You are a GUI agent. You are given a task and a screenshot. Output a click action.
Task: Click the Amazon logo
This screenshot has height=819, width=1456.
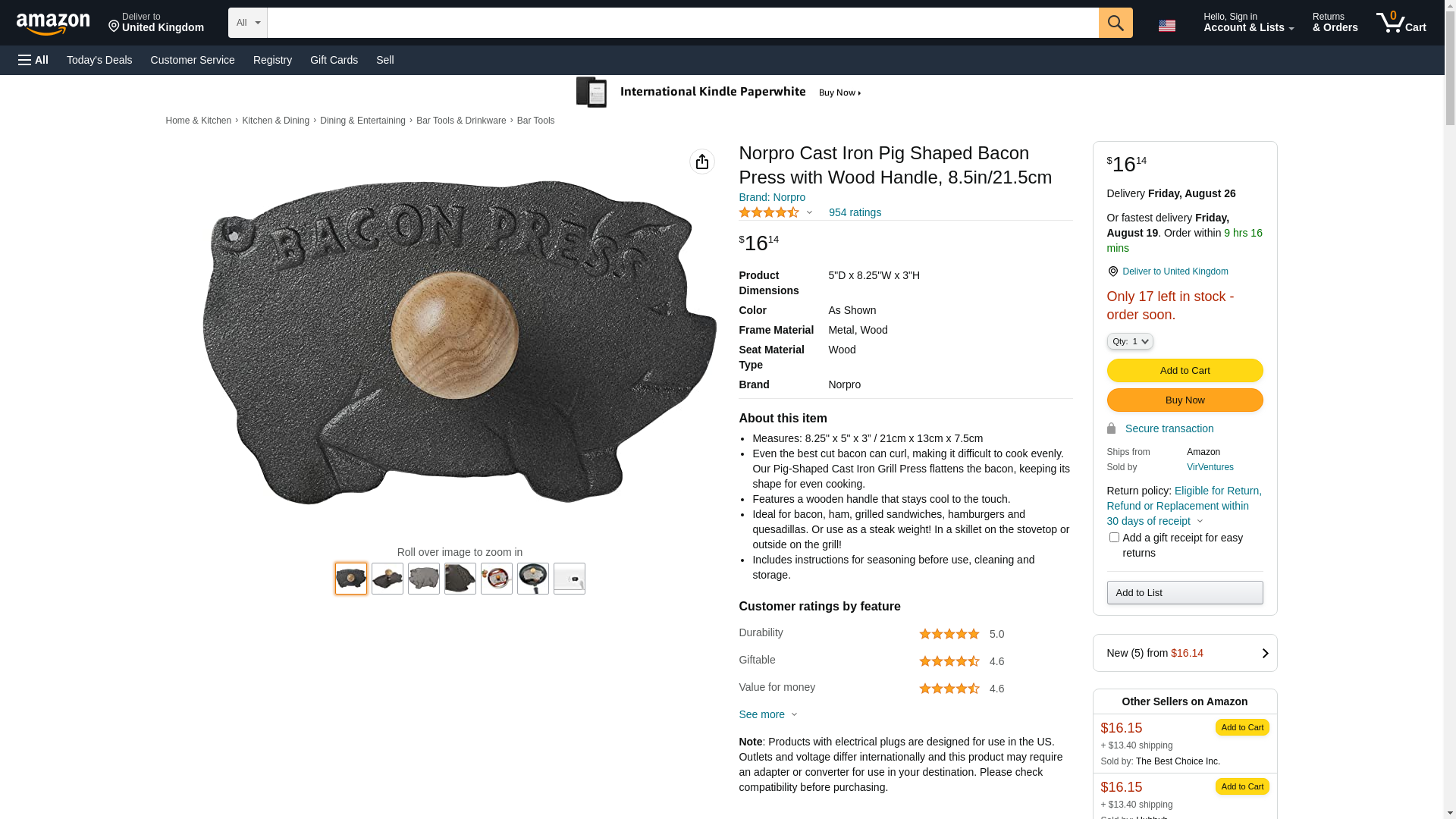coord(53,24)
